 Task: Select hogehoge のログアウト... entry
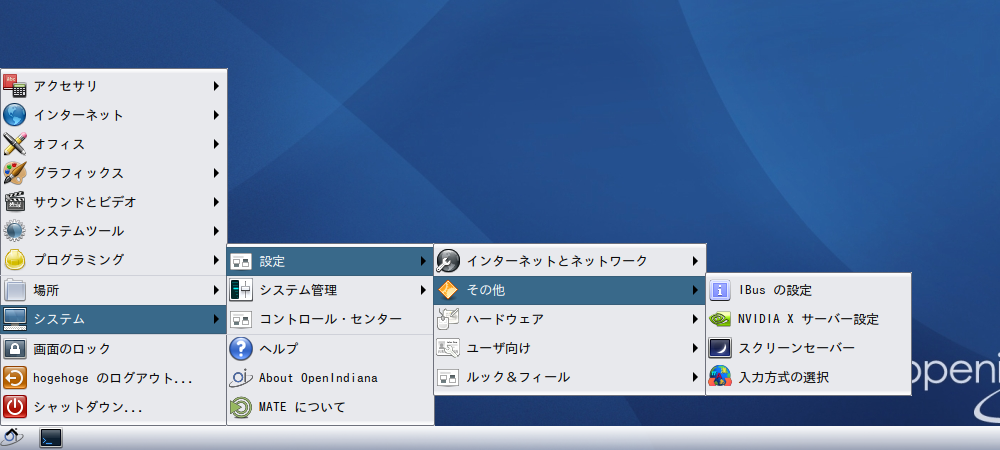[114, 378]
